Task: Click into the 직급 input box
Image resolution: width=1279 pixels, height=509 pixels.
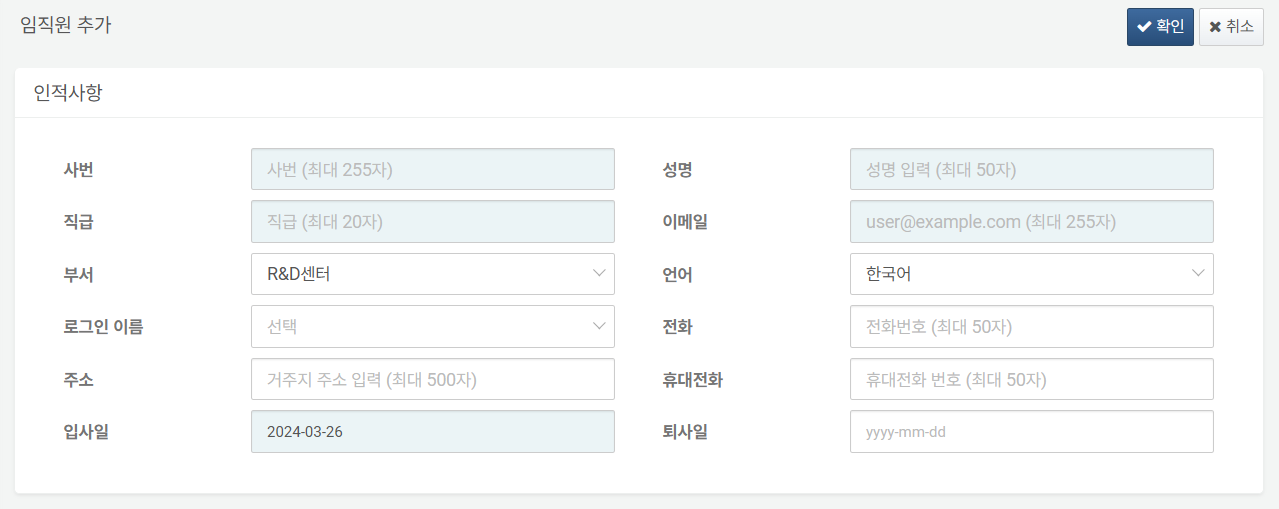Action: click(433, 222)
